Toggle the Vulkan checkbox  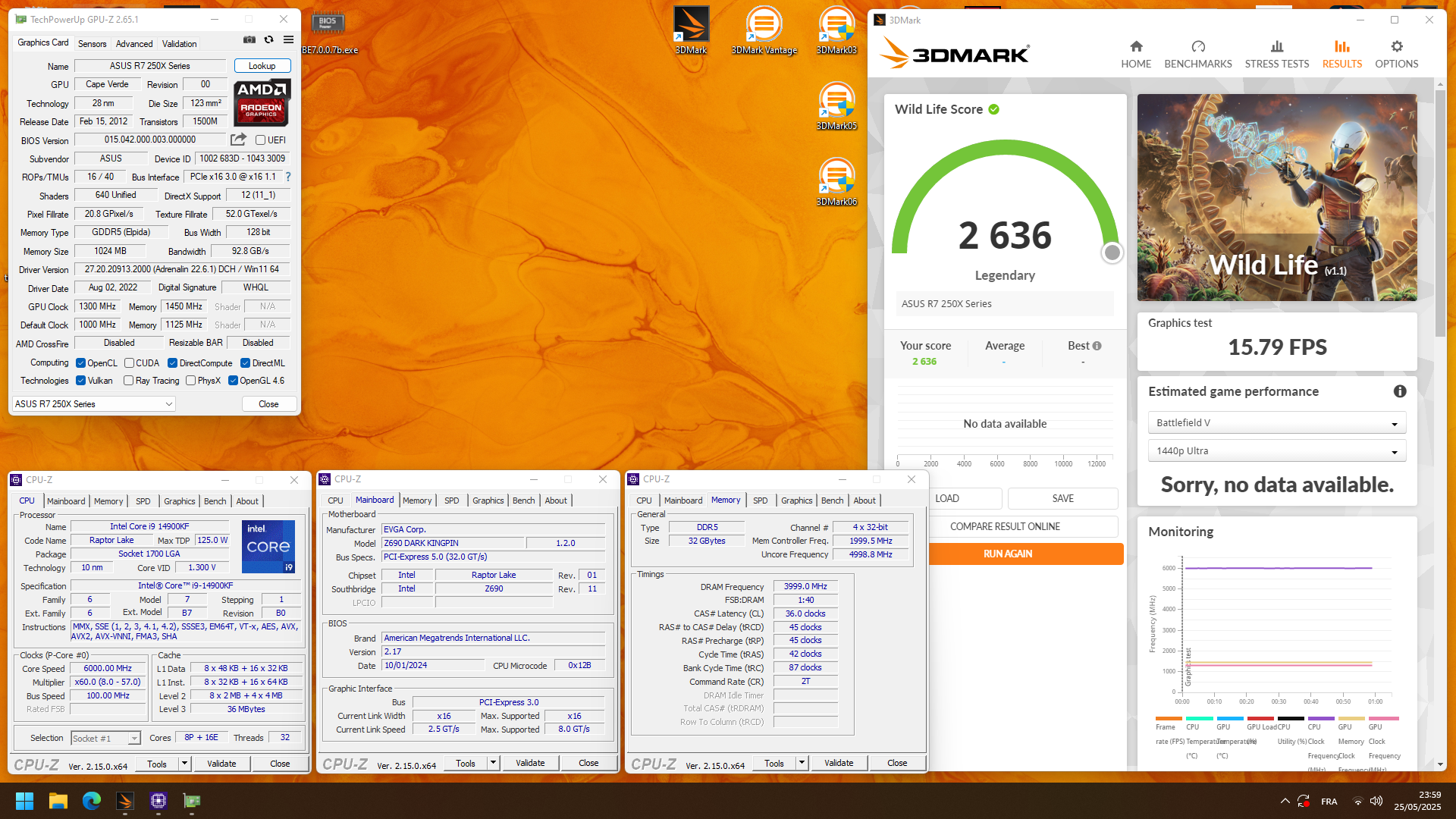point(80,381)
